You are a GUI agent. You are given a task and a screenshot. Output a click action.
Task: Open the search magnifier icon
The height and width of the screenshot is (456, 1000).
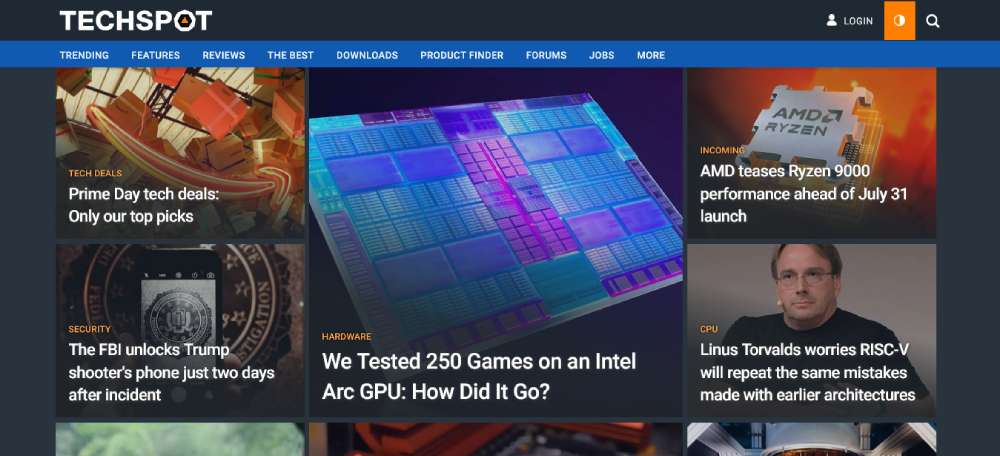pyautogui.click(x=932, y=20)
